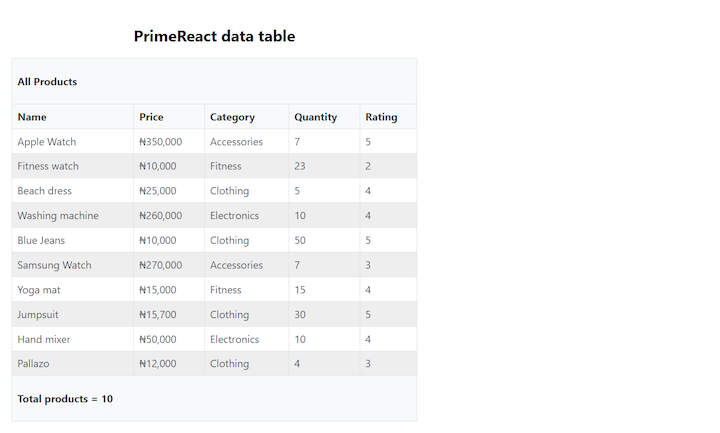Viewport: 720px width, 433px height.
Task: Select the Hand mixer row
Action: tap(44, 339)
